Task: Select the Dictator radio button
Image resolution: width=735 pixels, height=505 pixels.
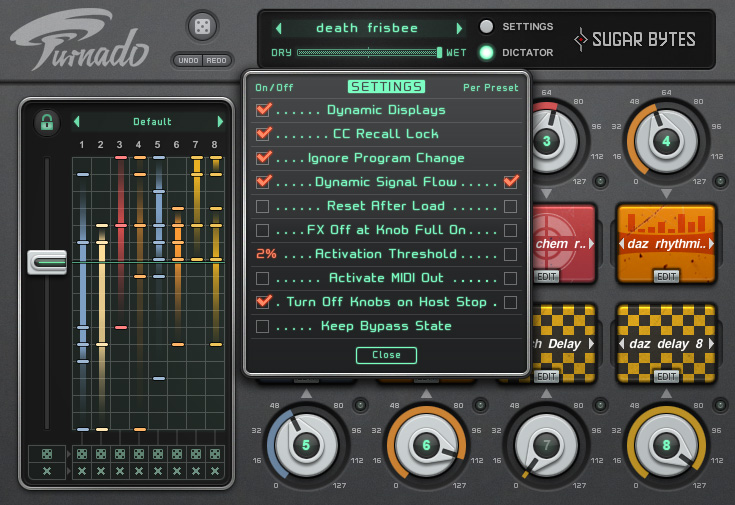Action: pos(487,53)
